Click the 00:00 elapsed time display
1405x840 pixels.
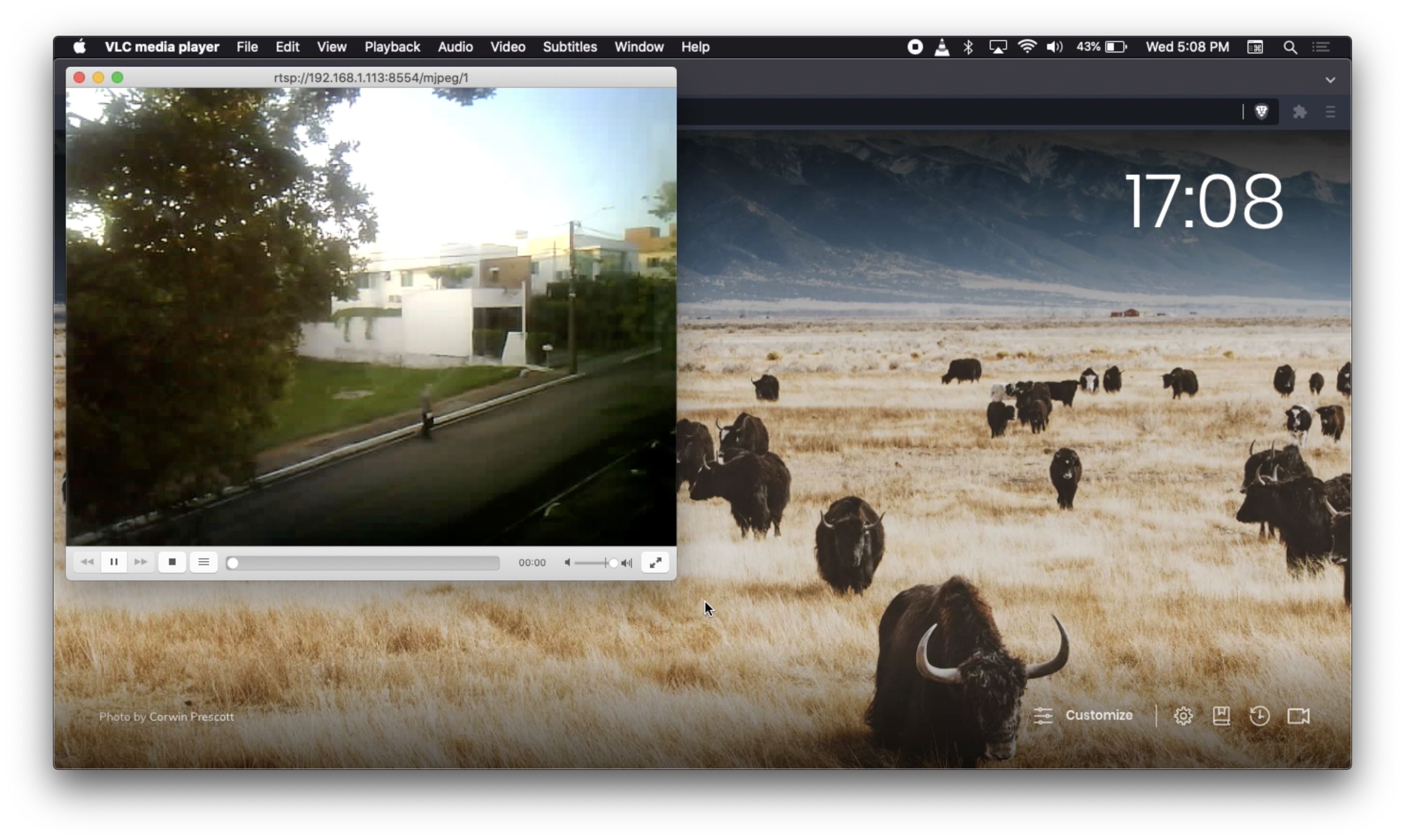[x=532, y=563]
